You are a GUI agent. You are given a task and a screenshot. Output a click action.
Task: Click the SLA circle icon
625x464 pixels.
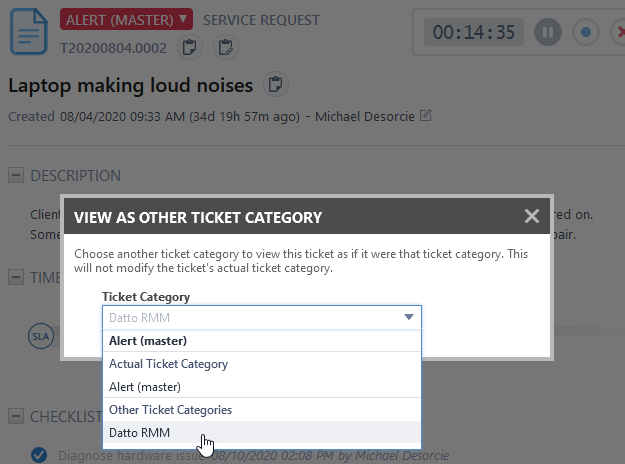[x=40, y=336]
